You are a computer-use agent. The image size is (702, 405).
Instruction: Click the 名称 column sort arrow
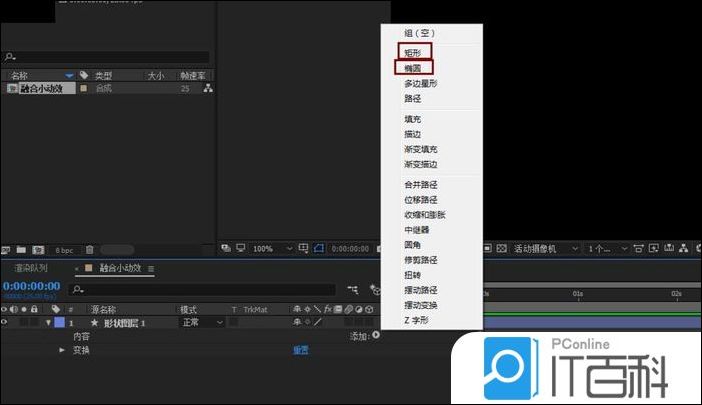tap(69, 76)
